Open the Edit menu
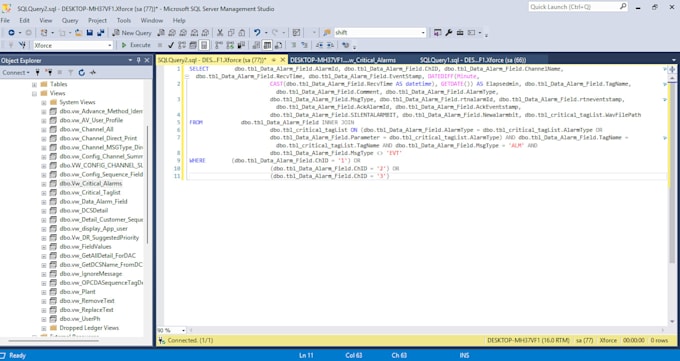The width and height of the screenshot is (680, 361). [x=24, y=20]
